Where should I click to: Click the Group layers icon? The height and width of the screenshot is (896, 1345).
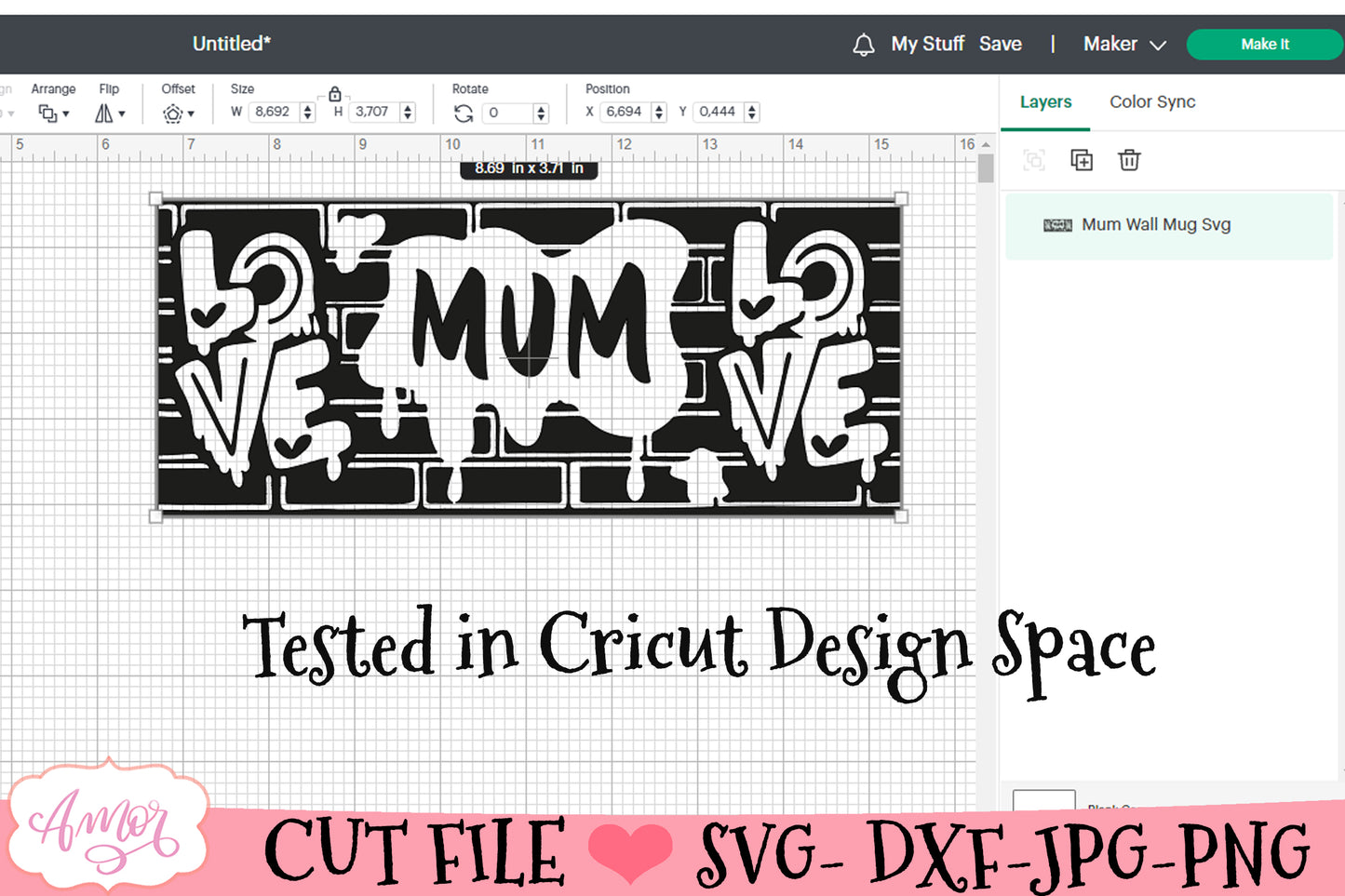1034,160
